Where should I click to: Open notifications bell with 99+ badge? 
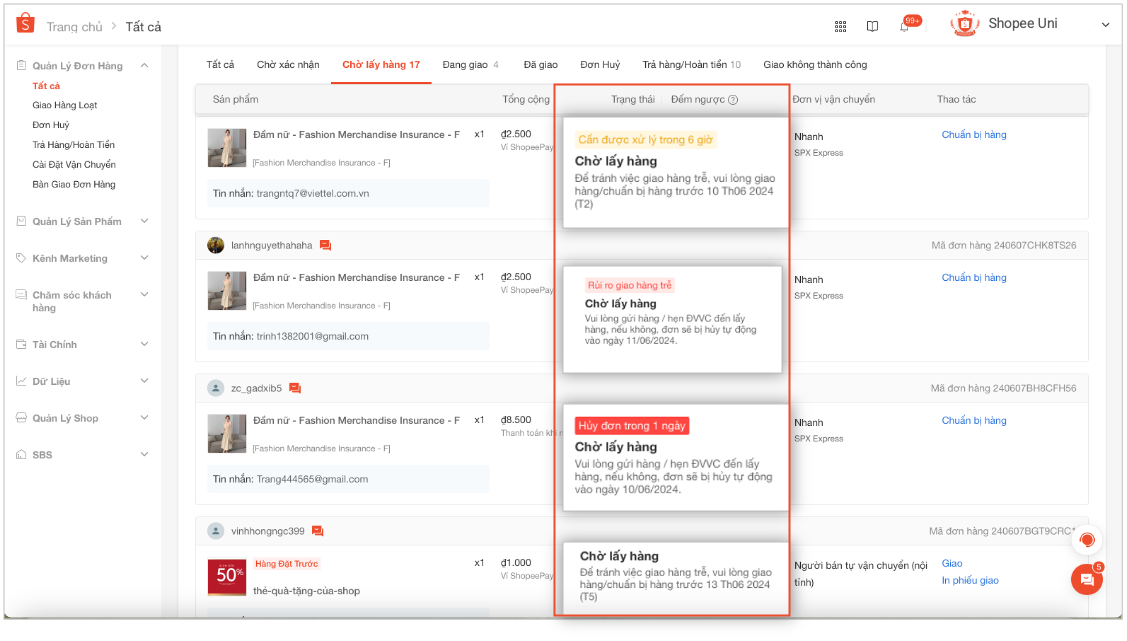pyautogui.click(x=905, y=26)
